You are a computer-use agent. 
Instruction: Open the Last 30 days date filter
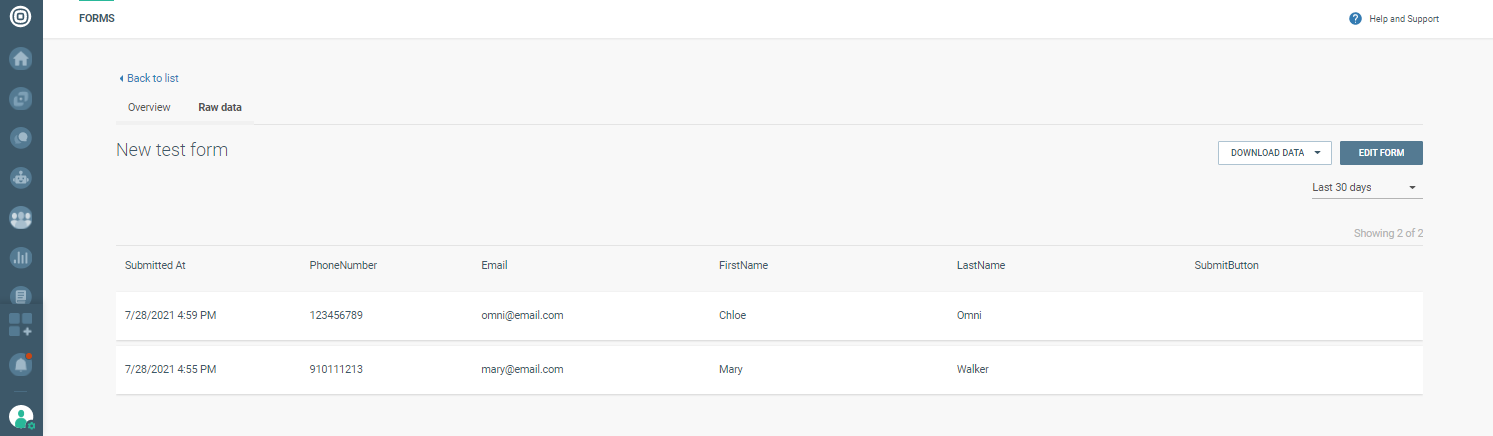point(1366,188)
